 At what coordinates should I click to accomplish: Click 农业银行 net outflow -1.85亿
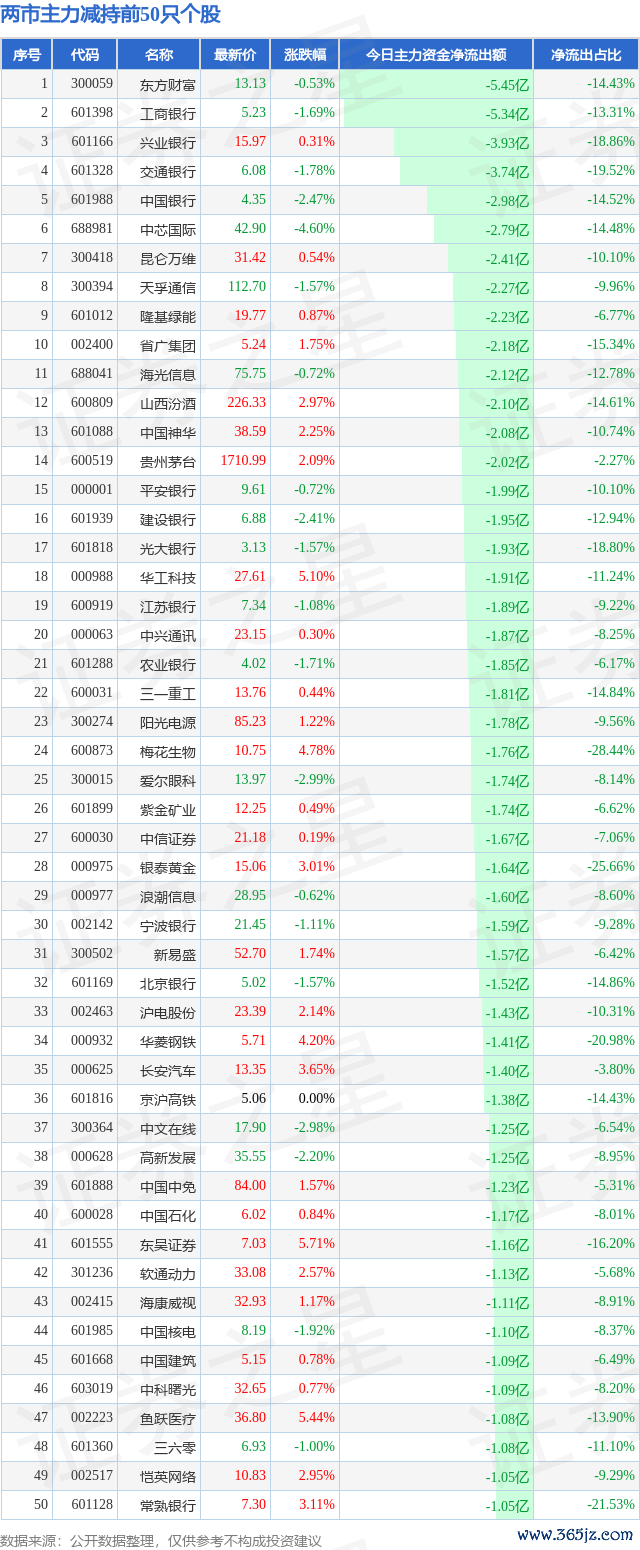[507, 665]
